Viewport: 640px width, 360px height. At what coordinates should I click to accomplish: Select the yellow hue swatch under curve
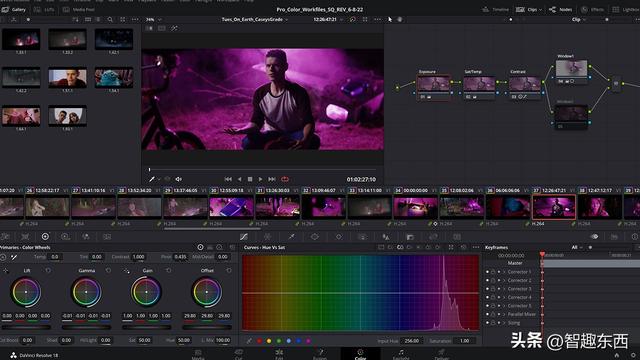(269, 341)
